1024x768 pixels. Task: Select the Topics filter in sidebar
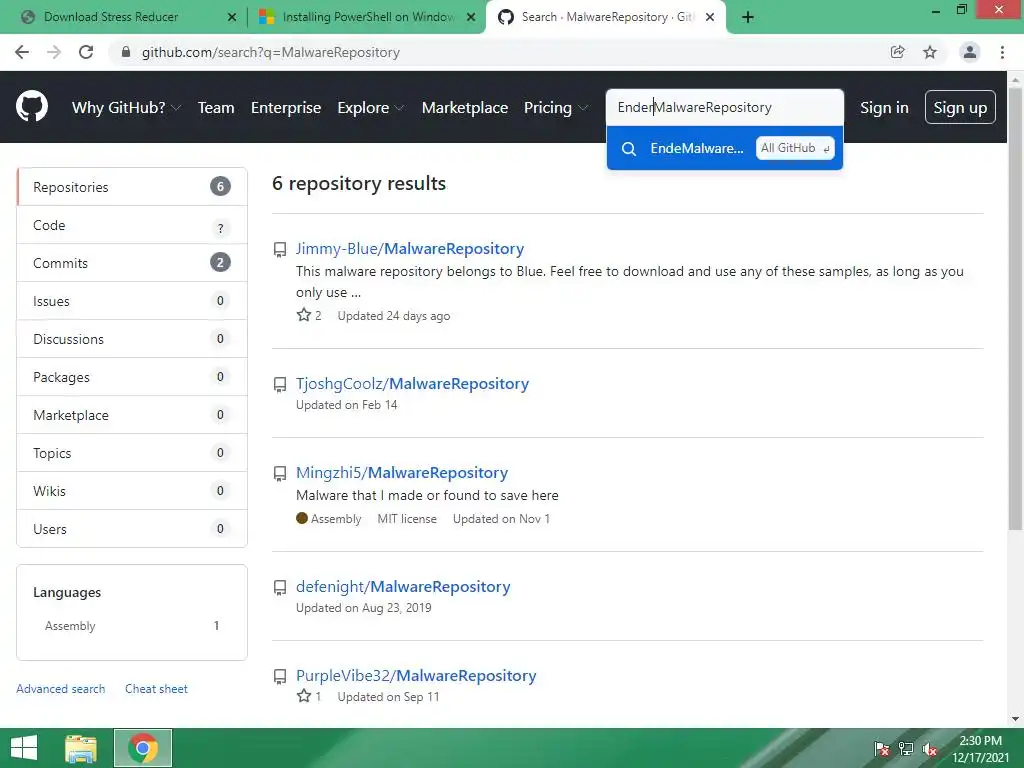[132, 453]
